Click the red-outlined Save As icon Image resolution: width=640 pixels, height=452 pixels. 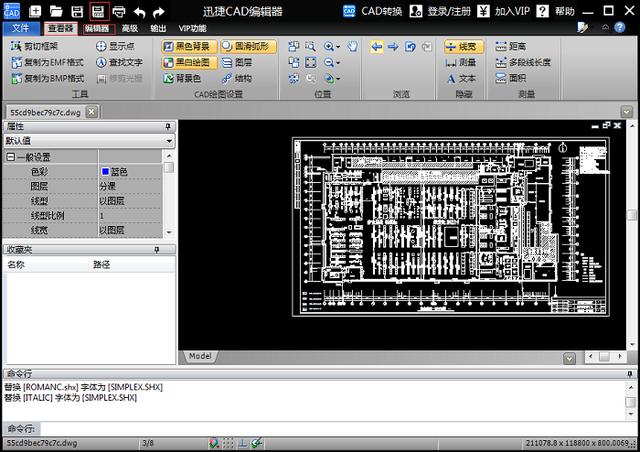tap(99, 11)
